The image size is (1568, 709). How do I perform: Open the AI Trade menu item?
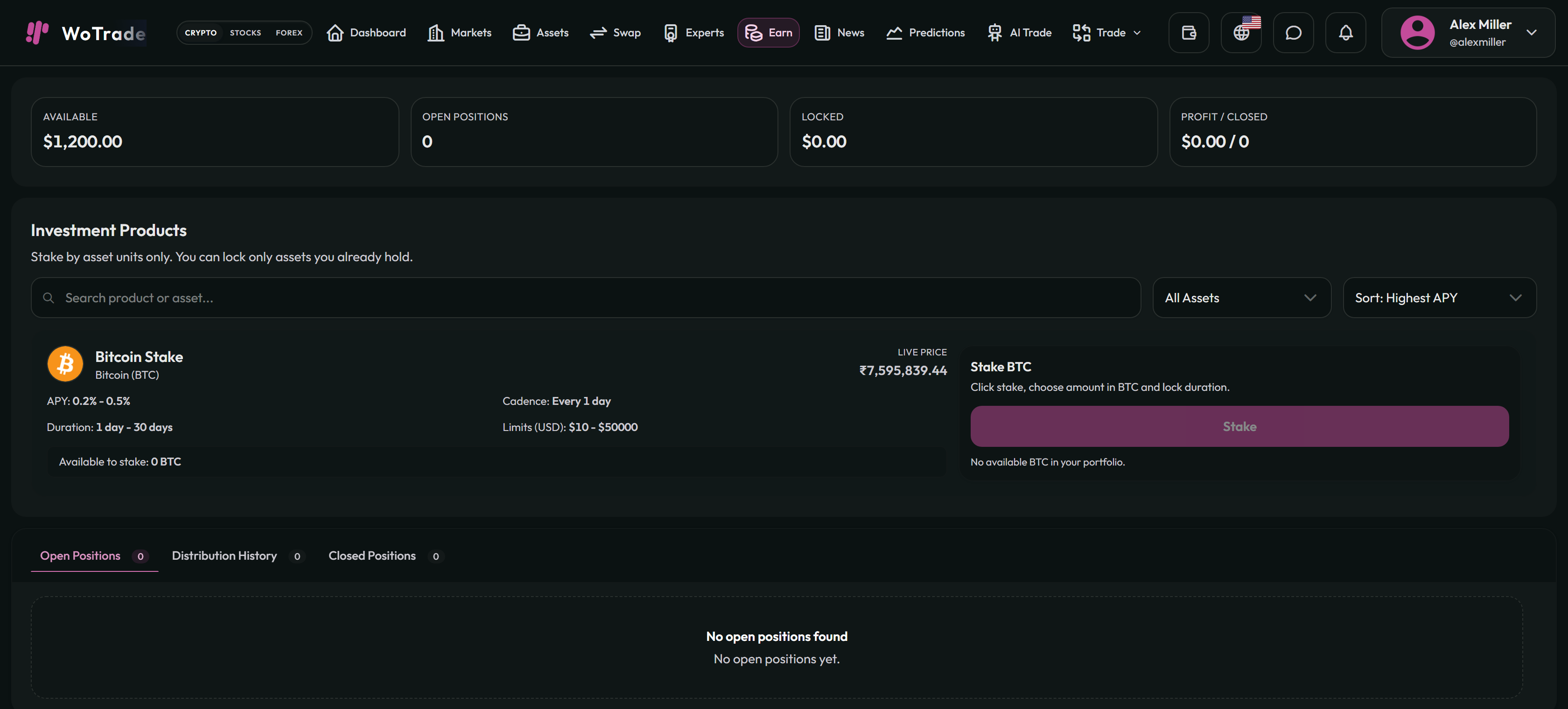tap(1019, 33)
